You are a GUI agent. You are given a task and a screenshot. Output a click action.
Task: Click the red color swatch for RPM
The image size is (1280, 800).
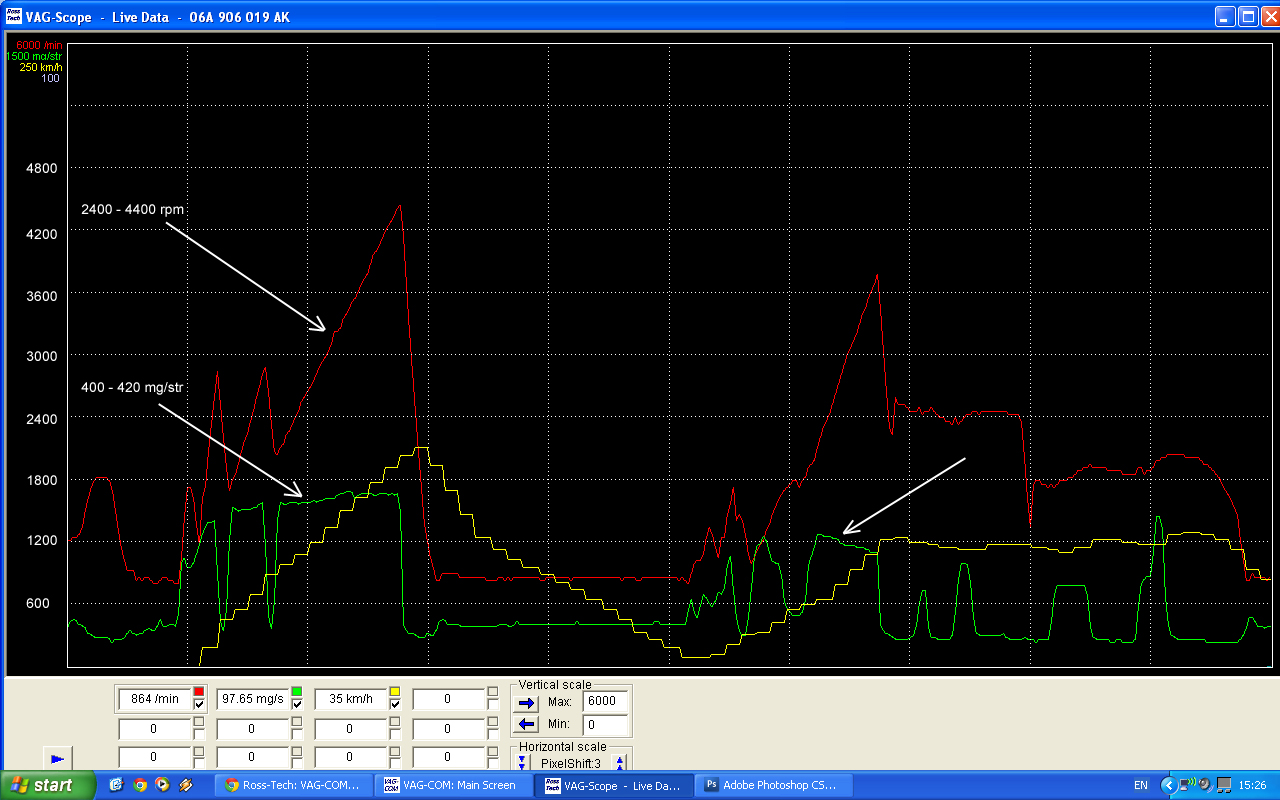point(199,692)
